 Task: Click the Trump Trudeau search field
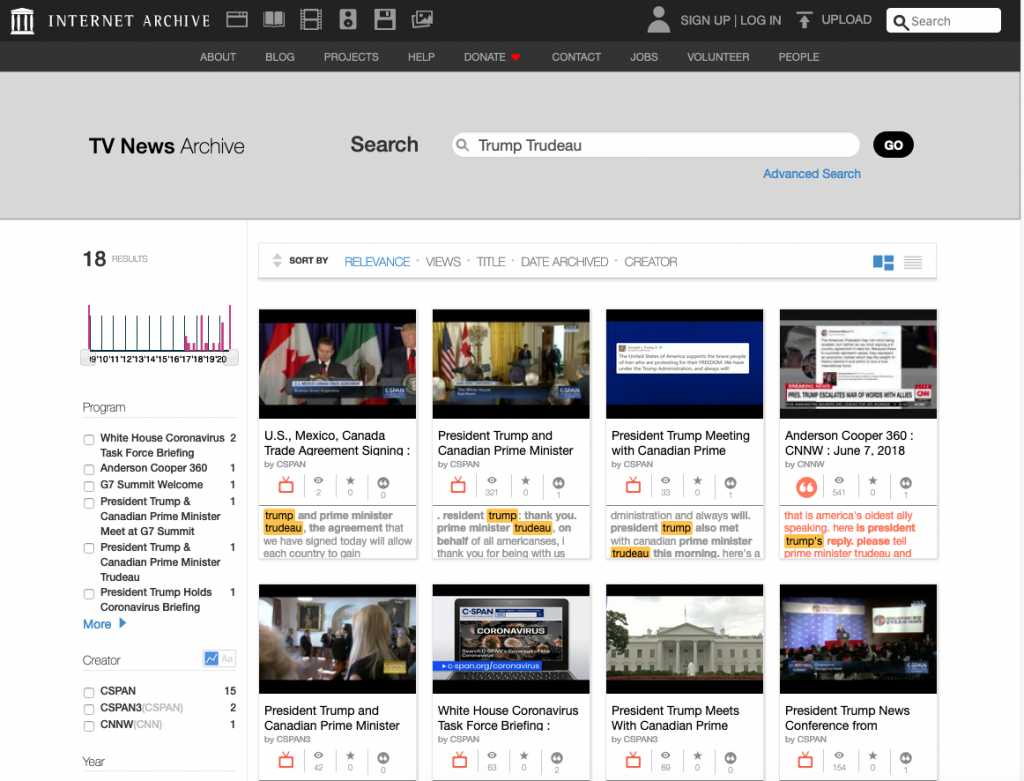pos(656,145)
